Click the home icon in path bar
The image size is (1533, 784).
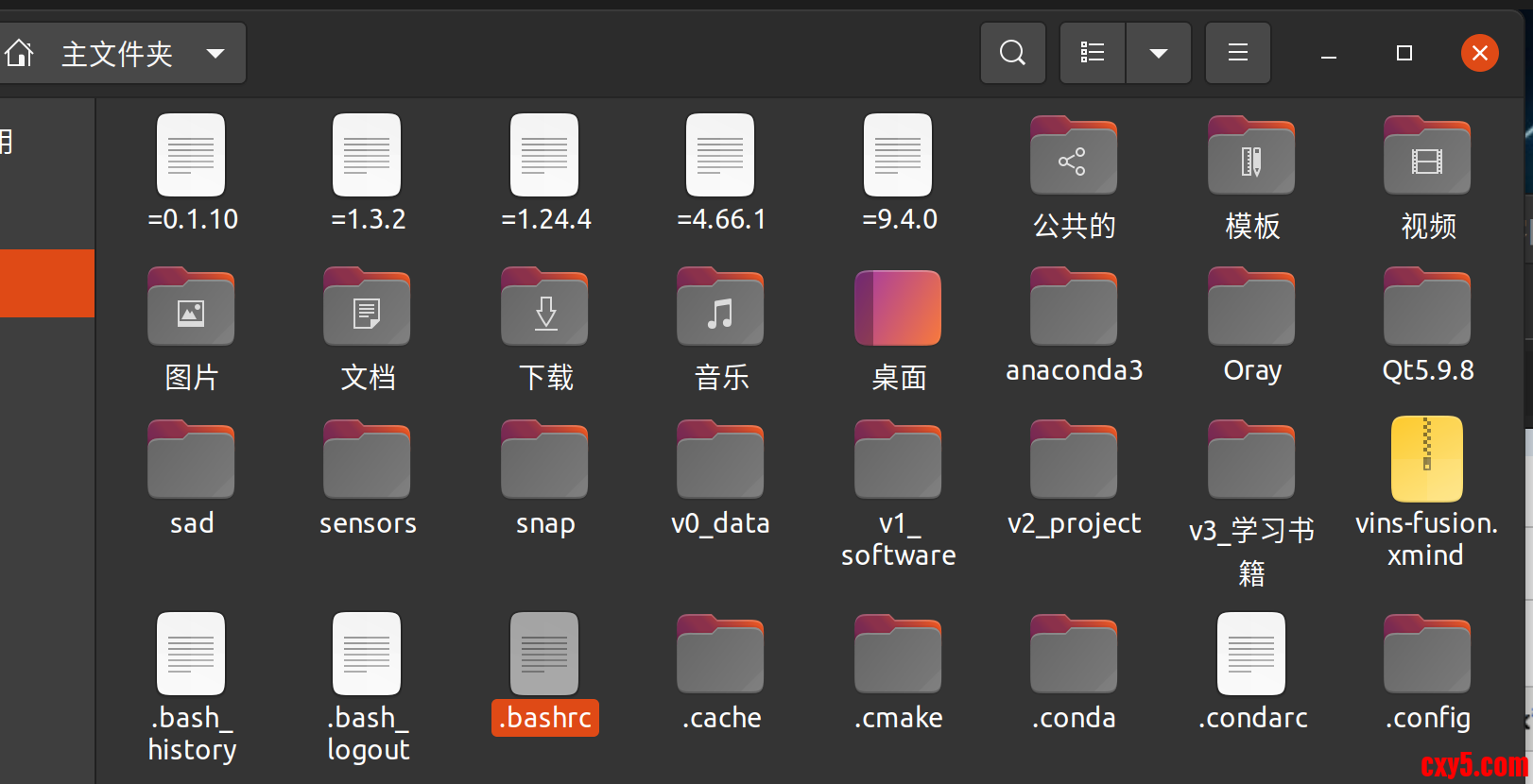click(x=20, y=54)
